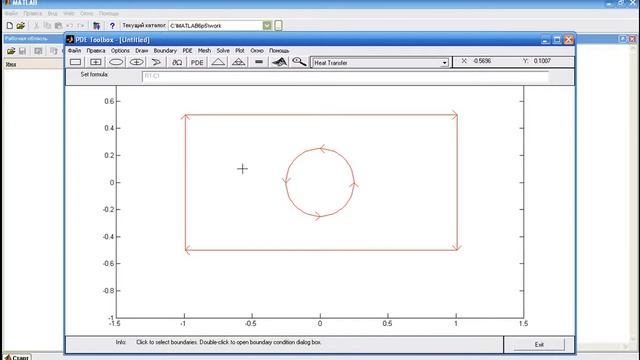
Task: Open Помощь menu in PDE Toolbox
Action: point(279,51)
